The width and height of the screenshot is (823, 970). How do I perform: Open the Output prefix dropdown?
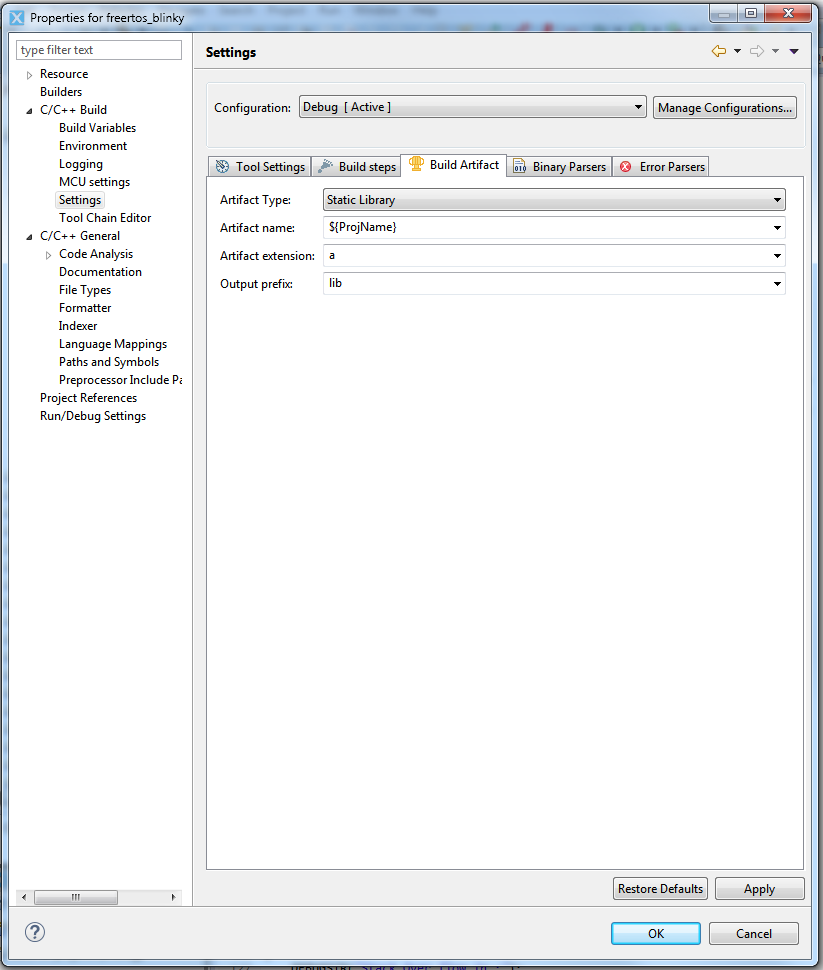pos(777,283)
